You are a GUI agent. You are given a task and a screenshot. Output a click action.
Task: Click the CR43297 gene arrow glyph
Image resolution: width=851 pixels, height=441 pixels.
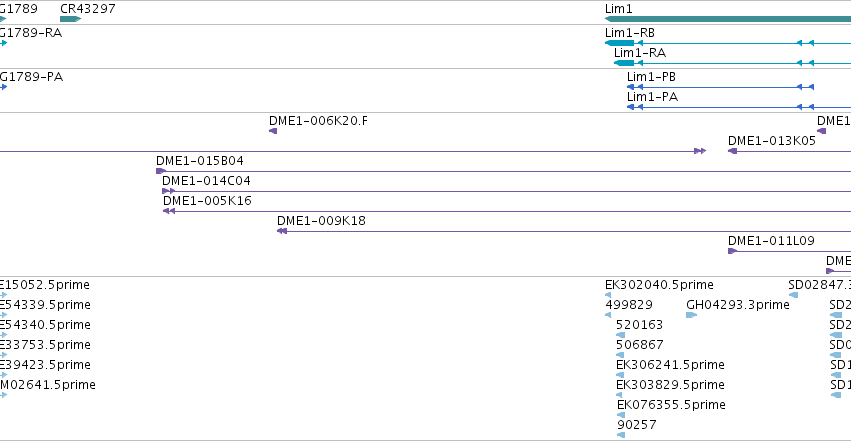(x=71, y=19)
